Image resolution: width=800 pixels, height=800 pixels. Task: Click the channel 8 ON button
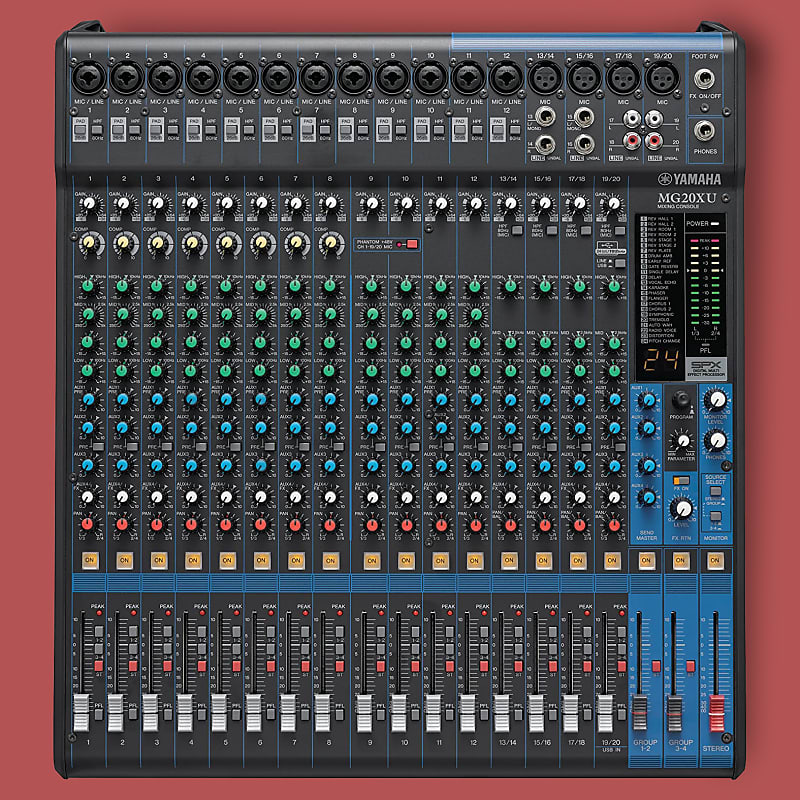[331, 560]
